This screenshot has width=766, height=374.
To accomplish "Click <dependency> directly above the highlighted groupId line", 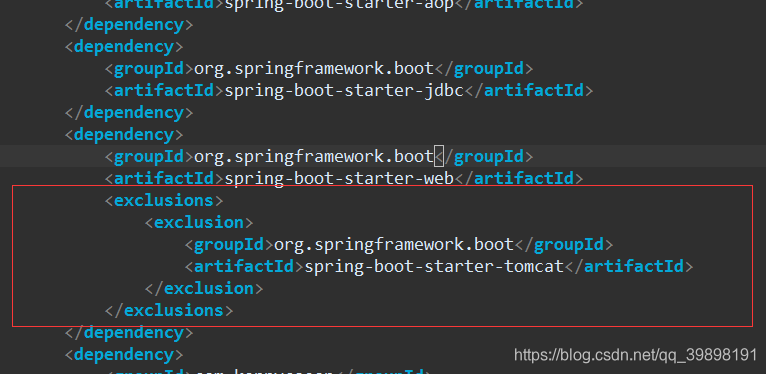I will point(124,135).
